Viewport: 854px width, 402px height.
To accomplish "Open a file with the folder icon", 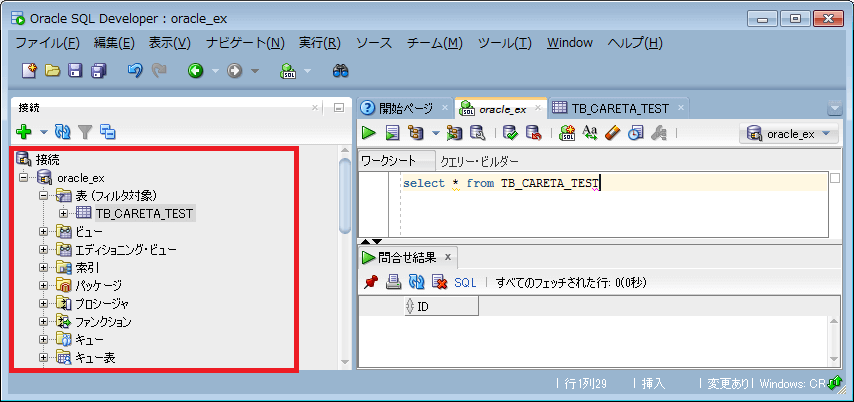I will click(x=52, y=70).
